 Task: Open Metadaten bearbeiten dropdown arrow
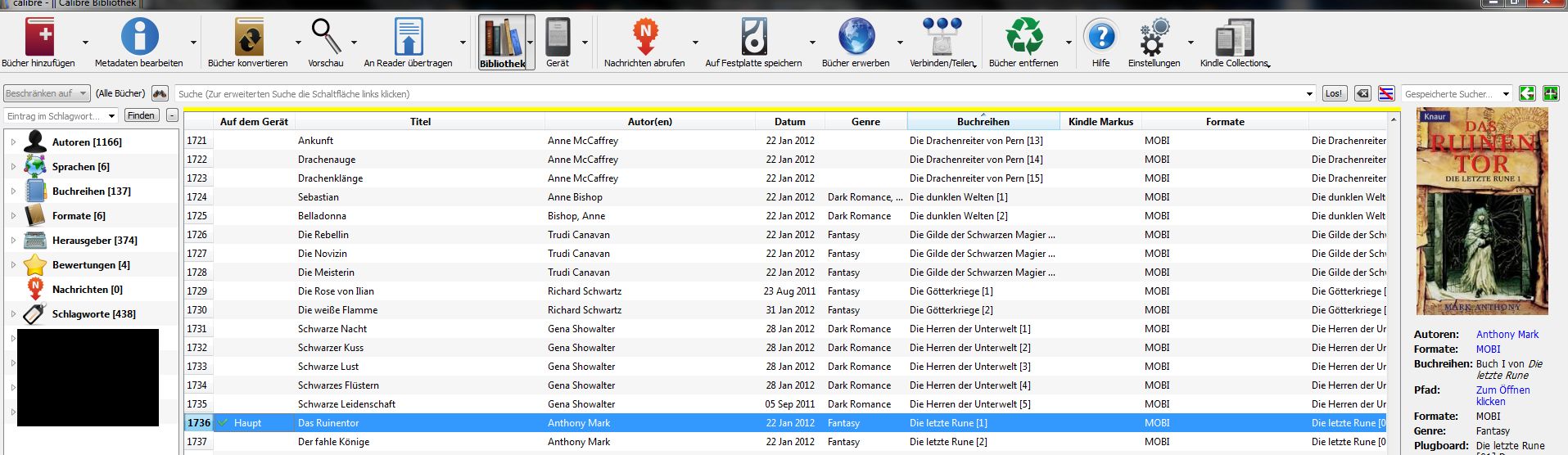point(193,42)
